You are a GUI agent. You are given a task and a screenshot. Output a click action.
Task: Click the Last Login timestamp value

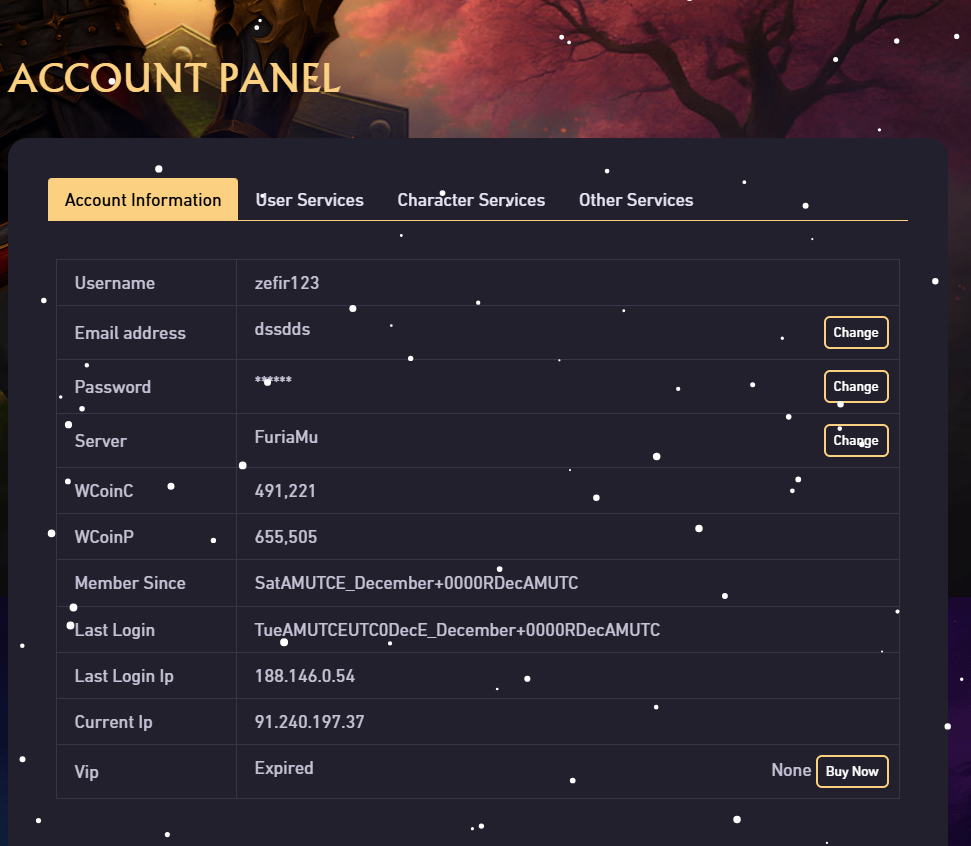457,630
